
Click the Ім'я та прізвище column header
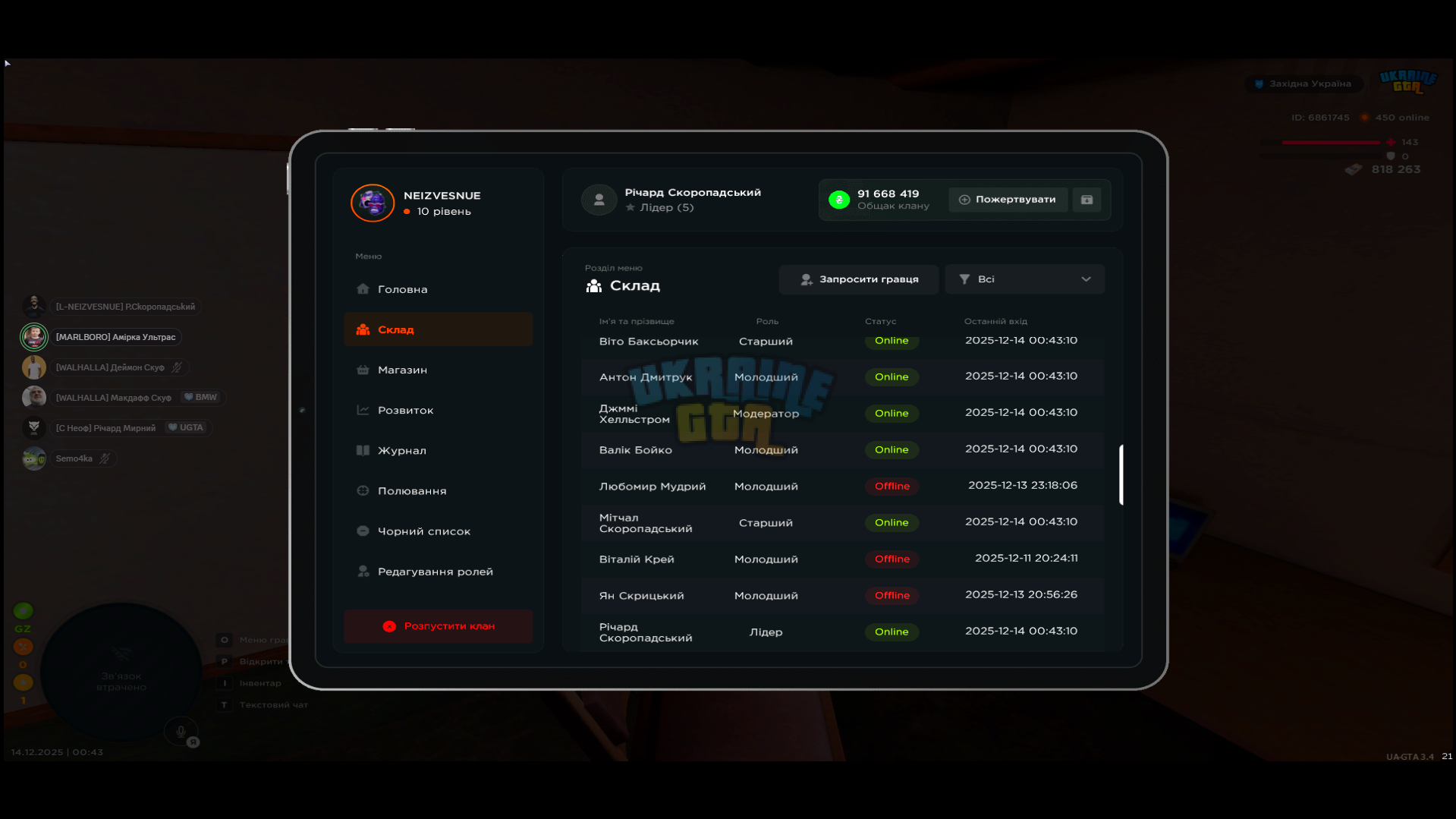coord(636,321)
